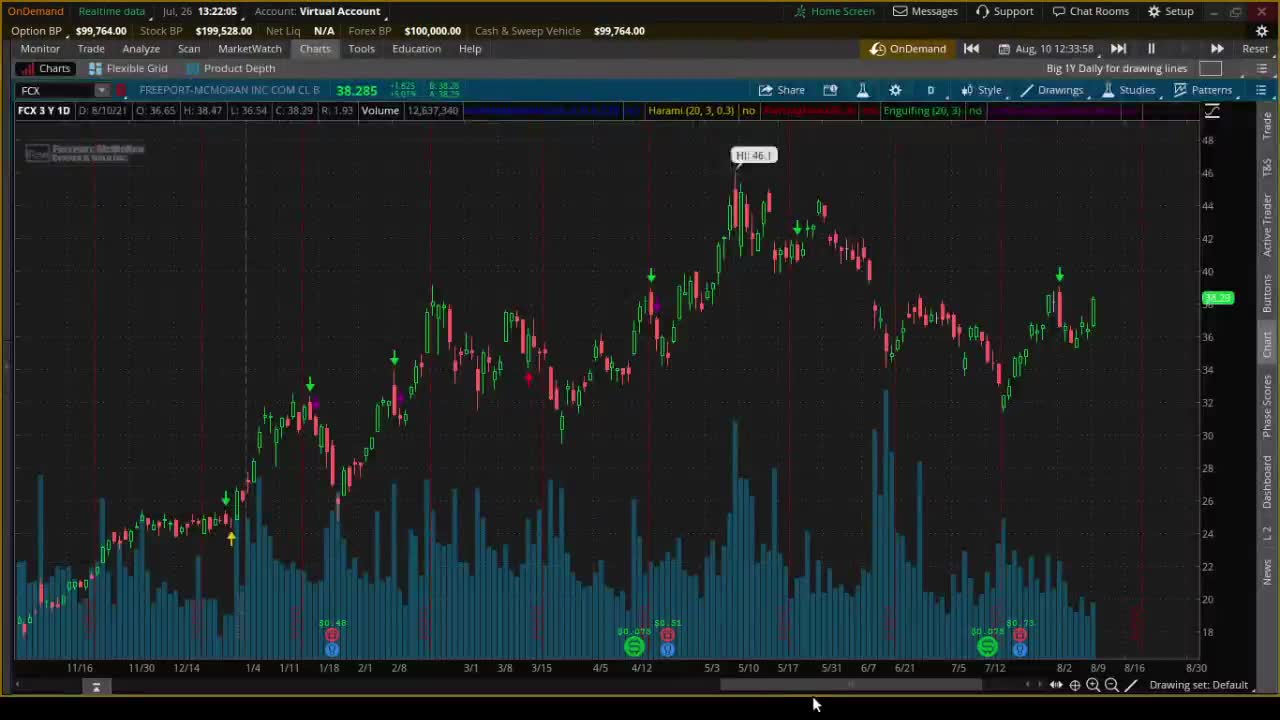The height and width of the screenshot is (720, 1280).
Task: Enable the pan crosshair icon
Action: (1075, 685)
